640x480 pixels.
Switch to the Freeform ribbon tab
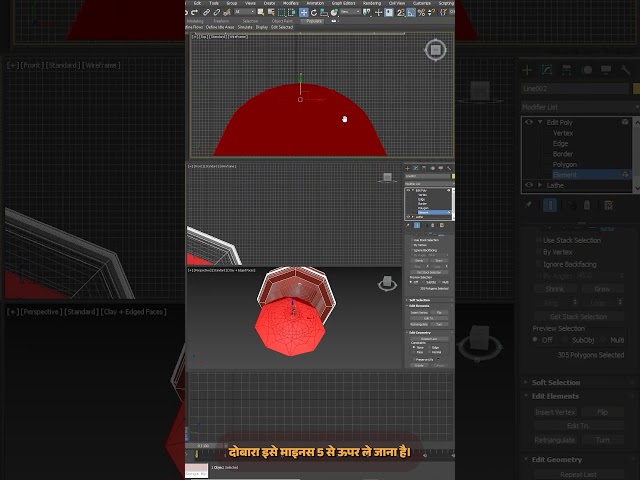click(x=221, y=21)
